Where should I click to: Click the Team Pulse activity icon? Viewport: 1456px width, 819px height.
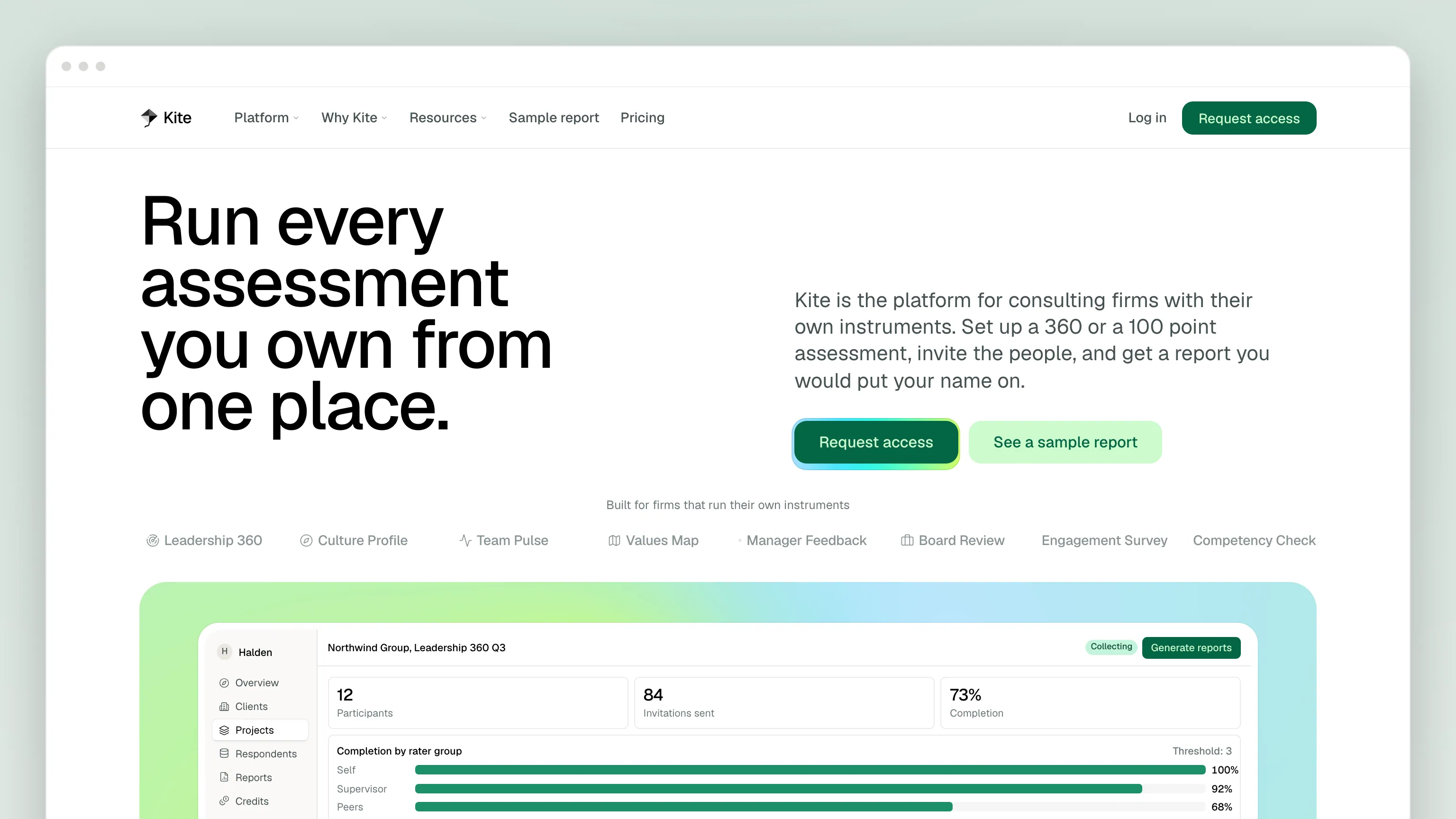coord(465,540)
